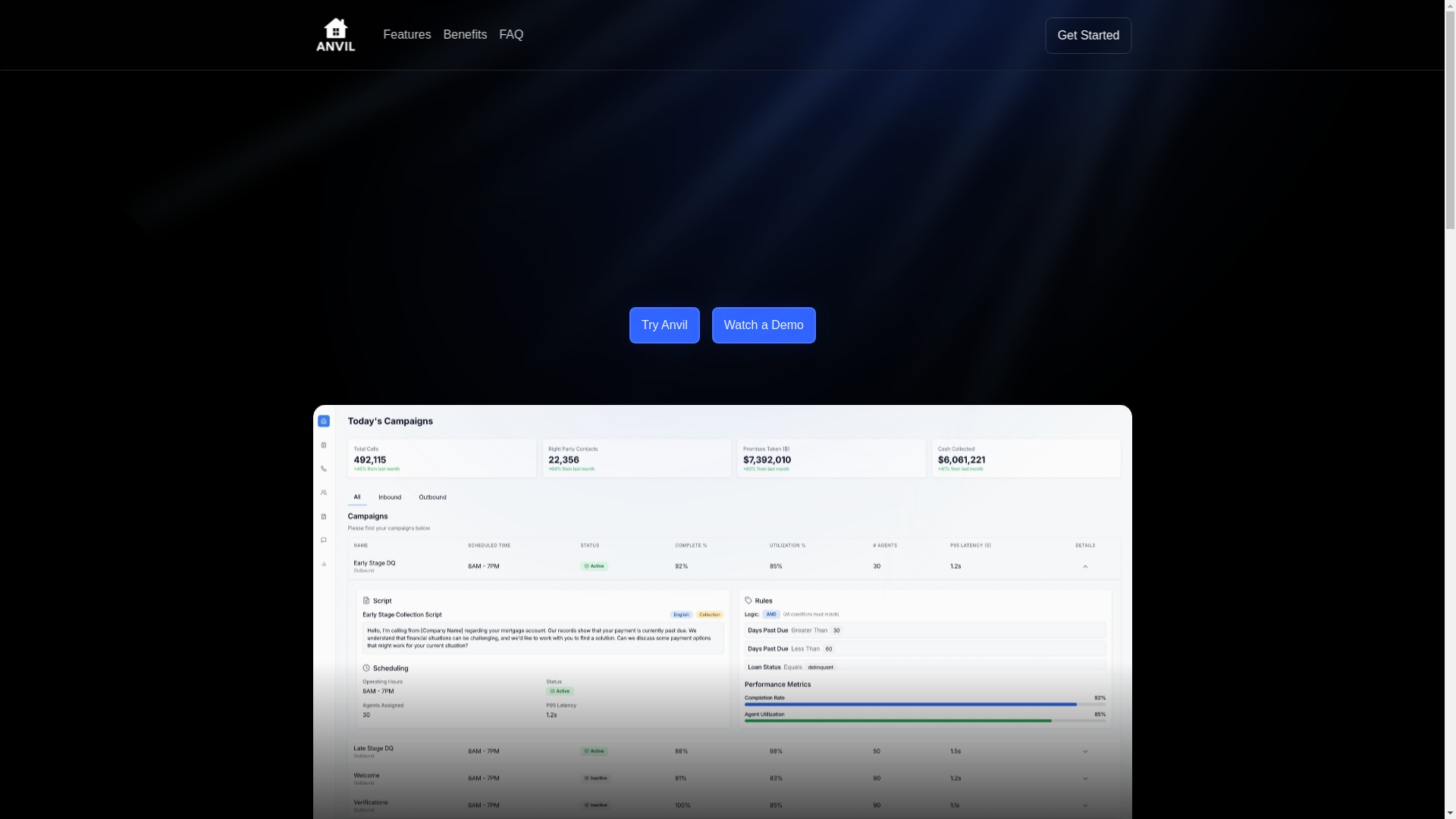Click the Completion Rate progress bar
1456x819 pixels.
(x=925, y=704)
